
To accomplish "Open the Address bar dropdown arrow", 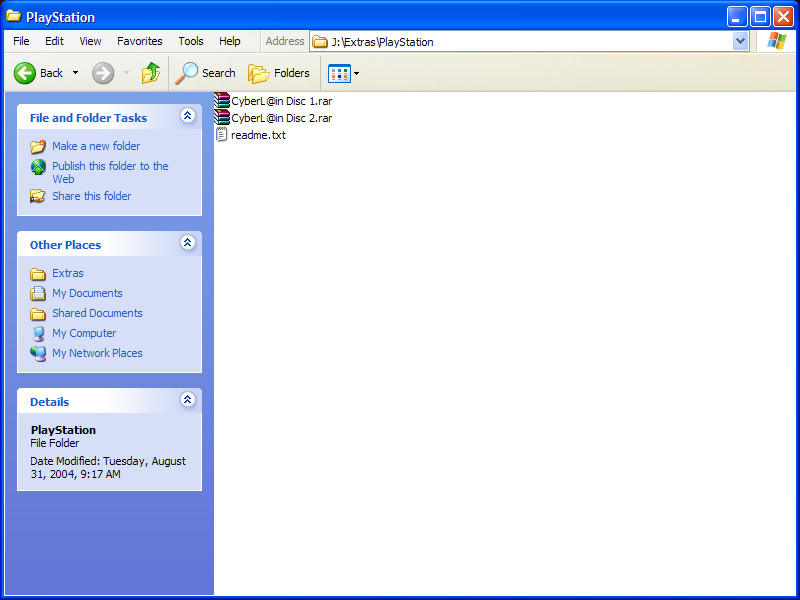I will point(740,42).
